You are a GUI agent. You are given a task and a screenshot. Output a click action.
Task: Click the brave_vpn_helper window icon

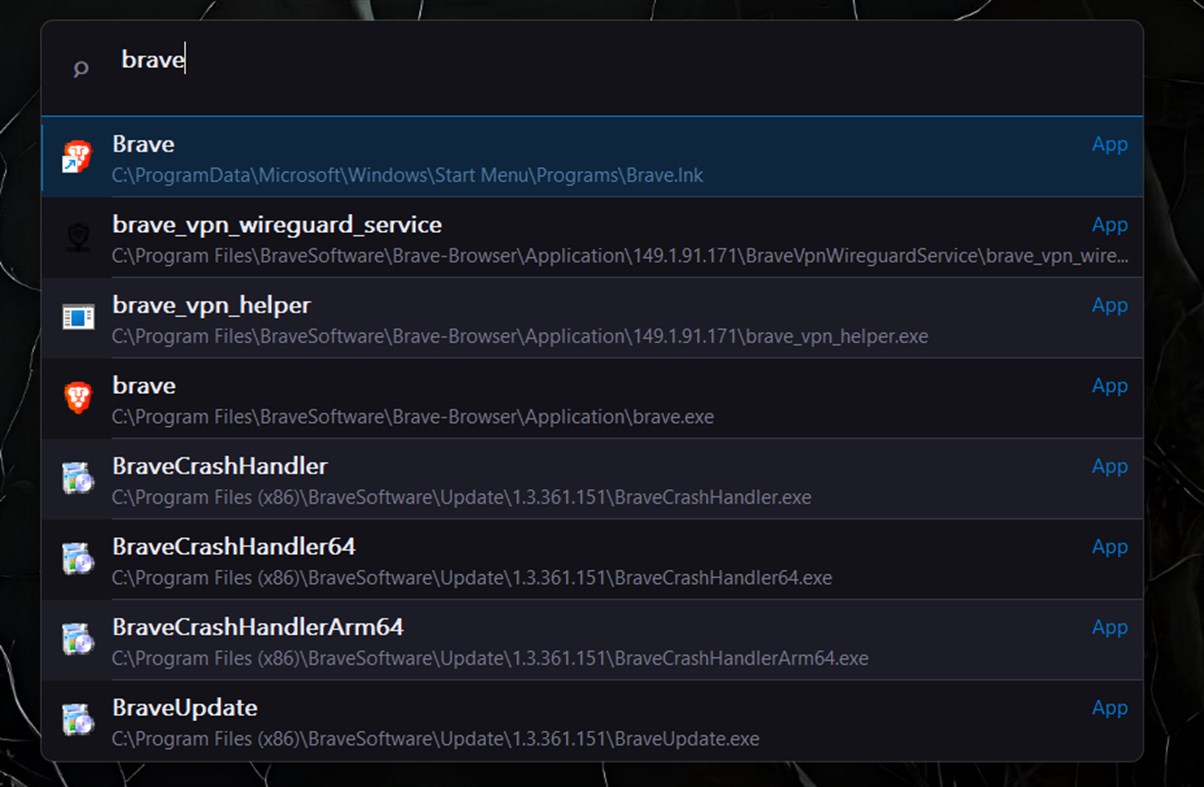coord(77,318)
